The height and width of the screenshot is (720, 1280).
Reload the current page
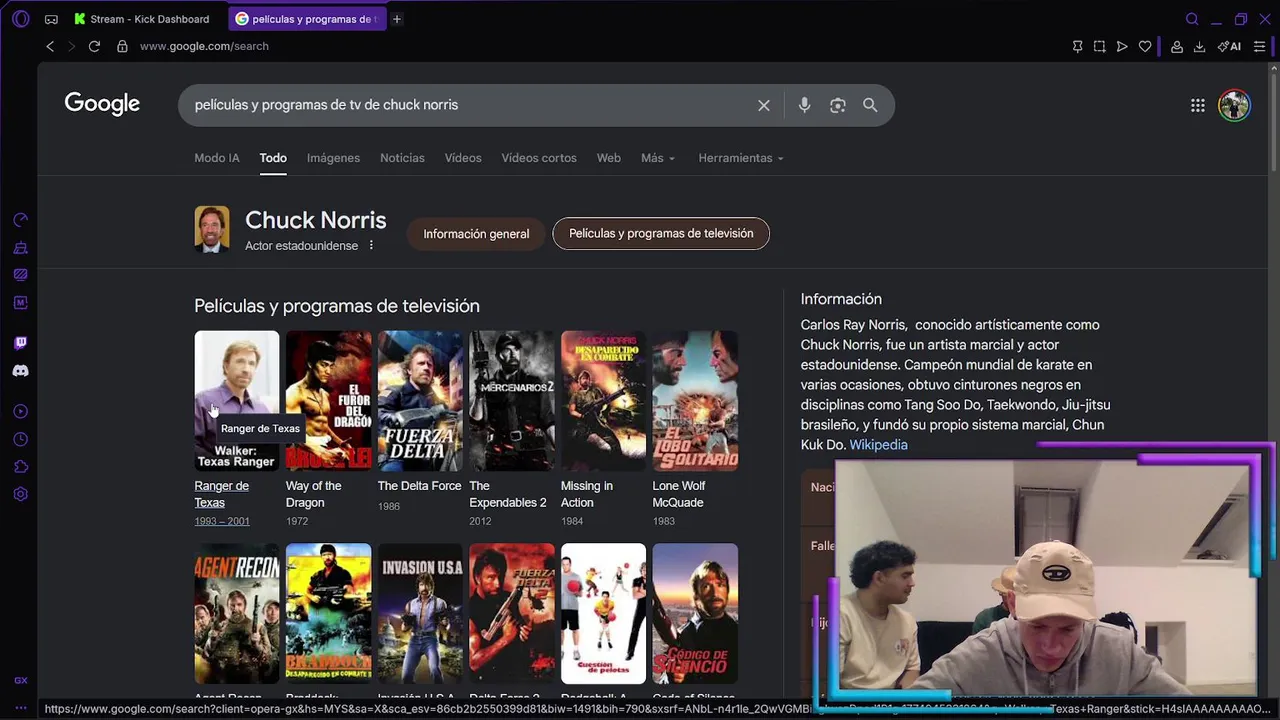click(x=94, y=46)
